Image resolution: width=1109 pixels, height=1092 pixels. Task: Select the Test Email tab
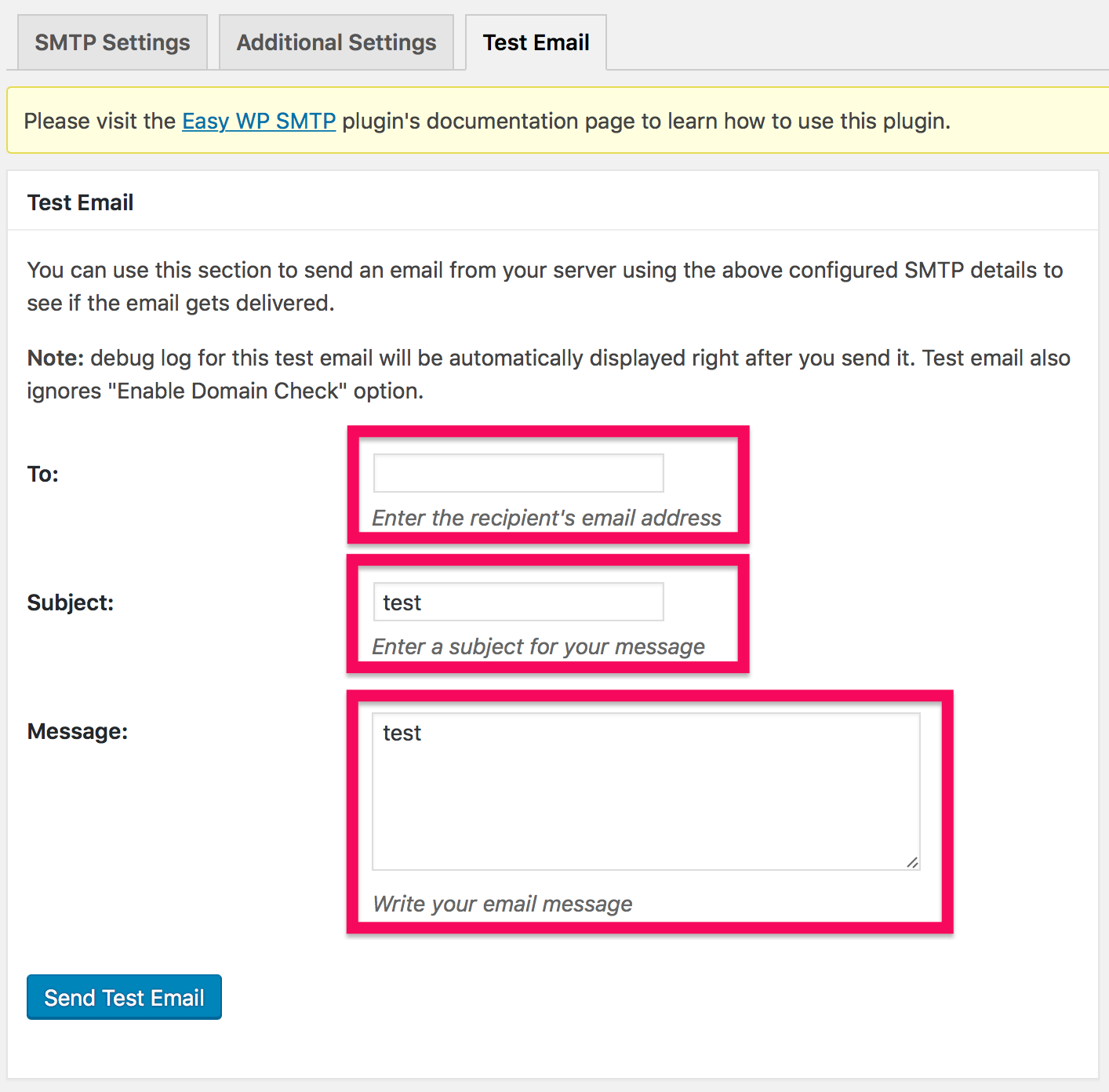tap(536, 42)
